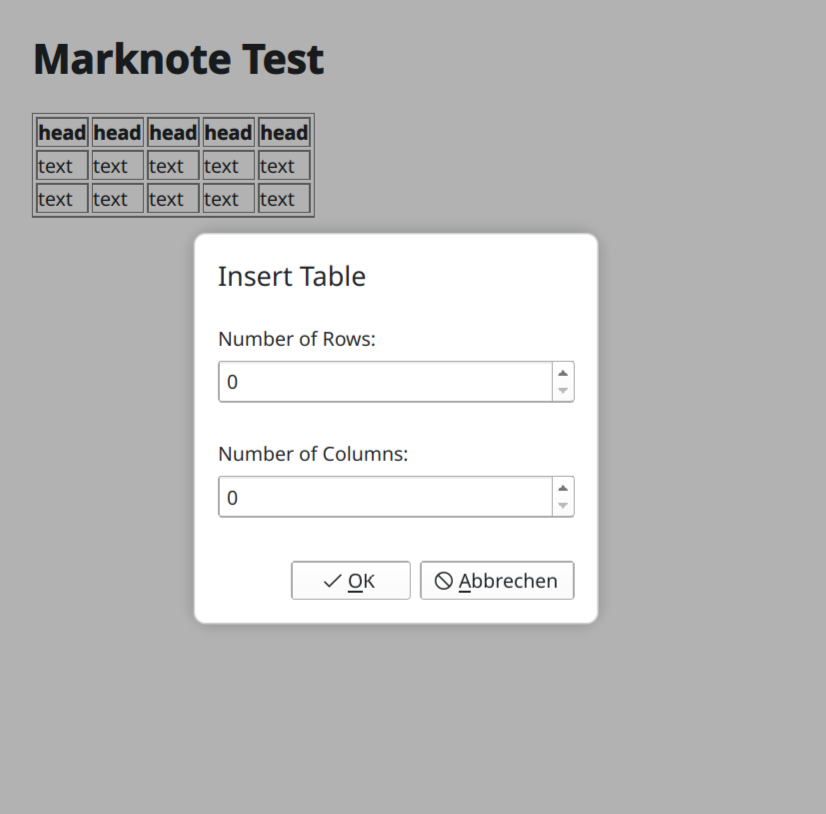This screenshot has width=826, height=814.
Task: Click last text cell in bottom row
Action: pos(284,199)
